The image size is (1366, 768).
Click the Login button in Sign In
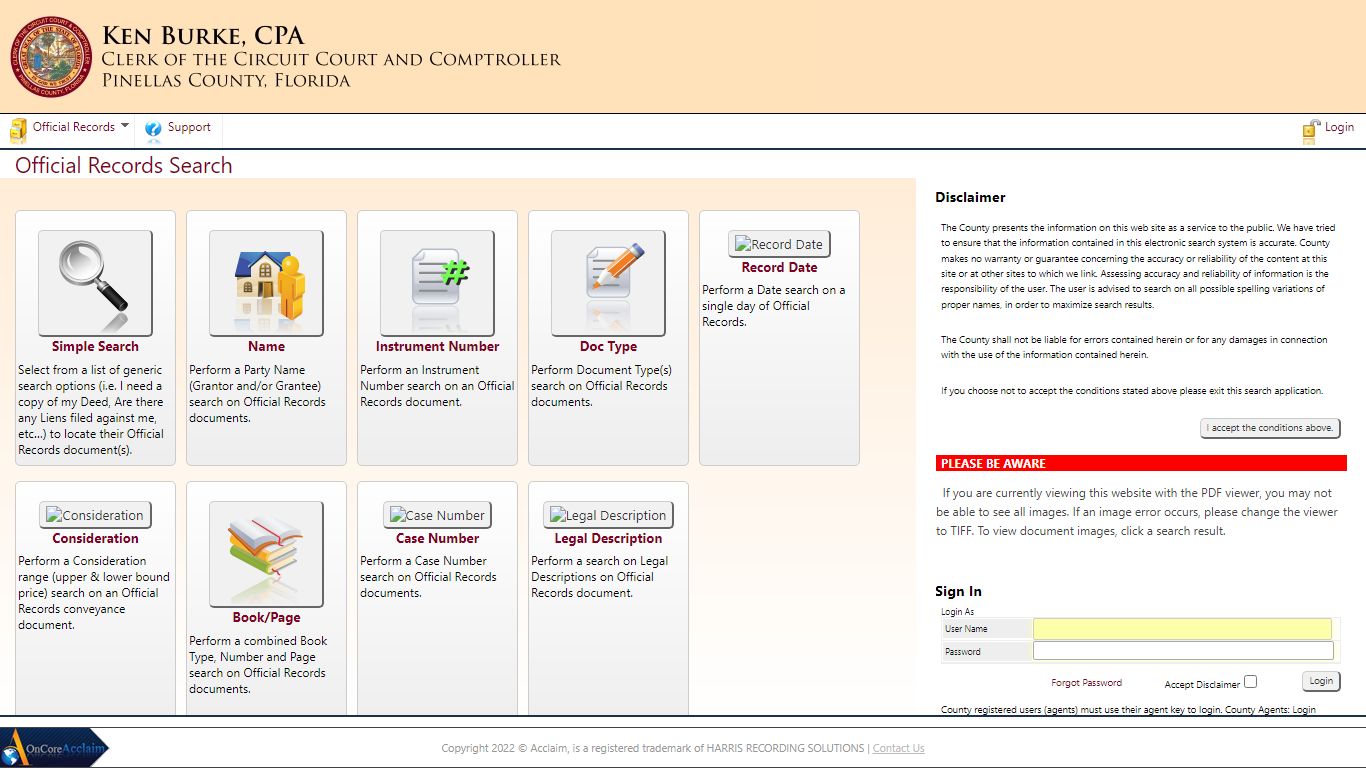(1321, 681)
